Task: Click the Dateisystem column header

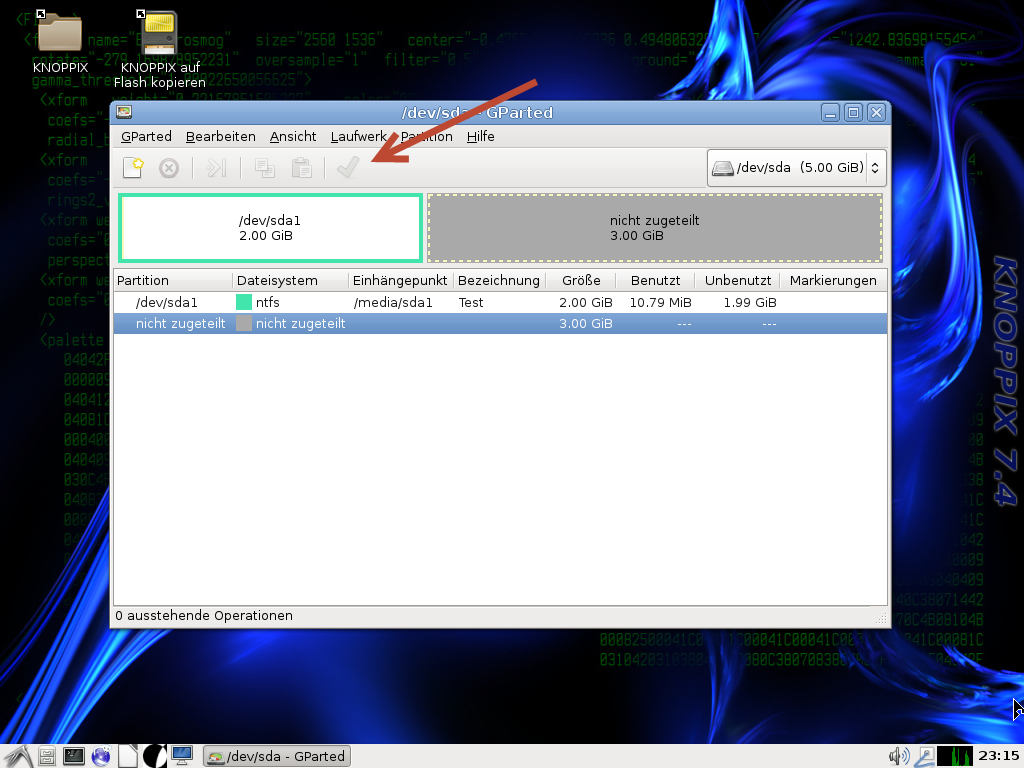Action: [291, 280]
